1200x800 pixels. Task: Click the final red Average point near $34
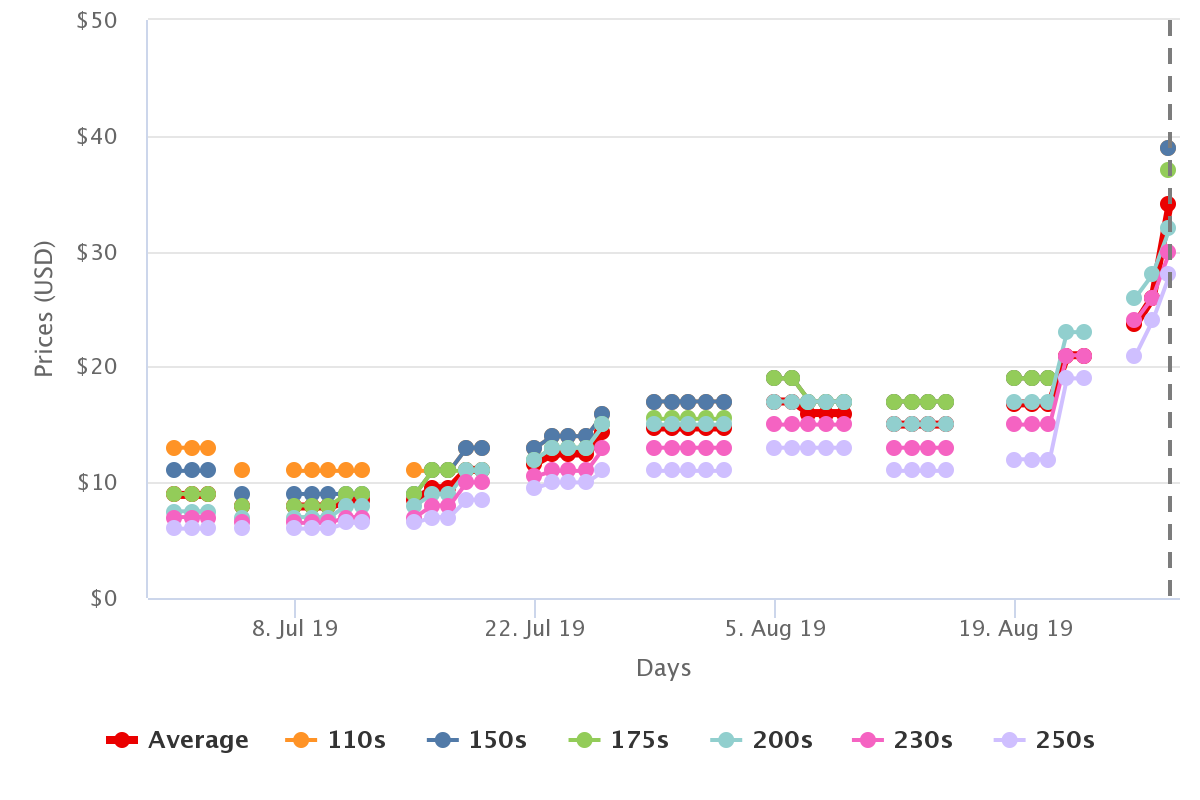pyautogui.click(x=1167, y=204)
